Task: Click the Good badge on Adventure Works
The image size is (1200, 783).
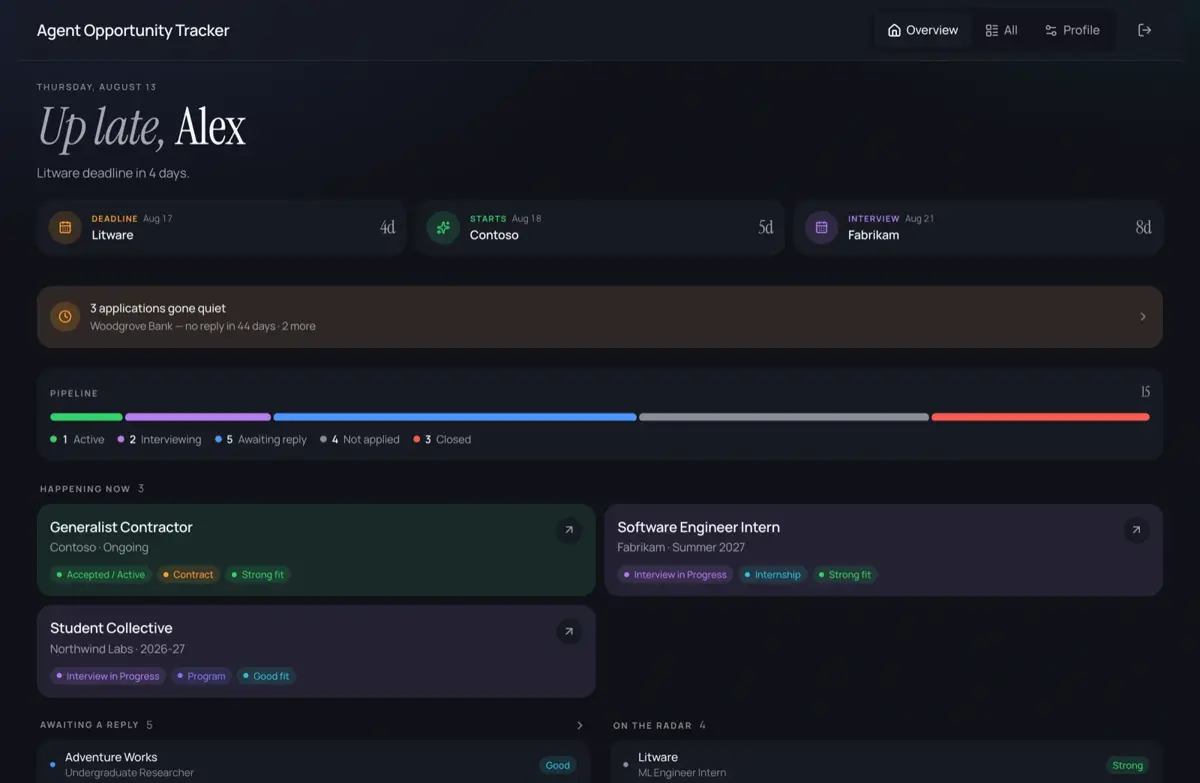Action: pyautogui.click(x=557, y=765)
